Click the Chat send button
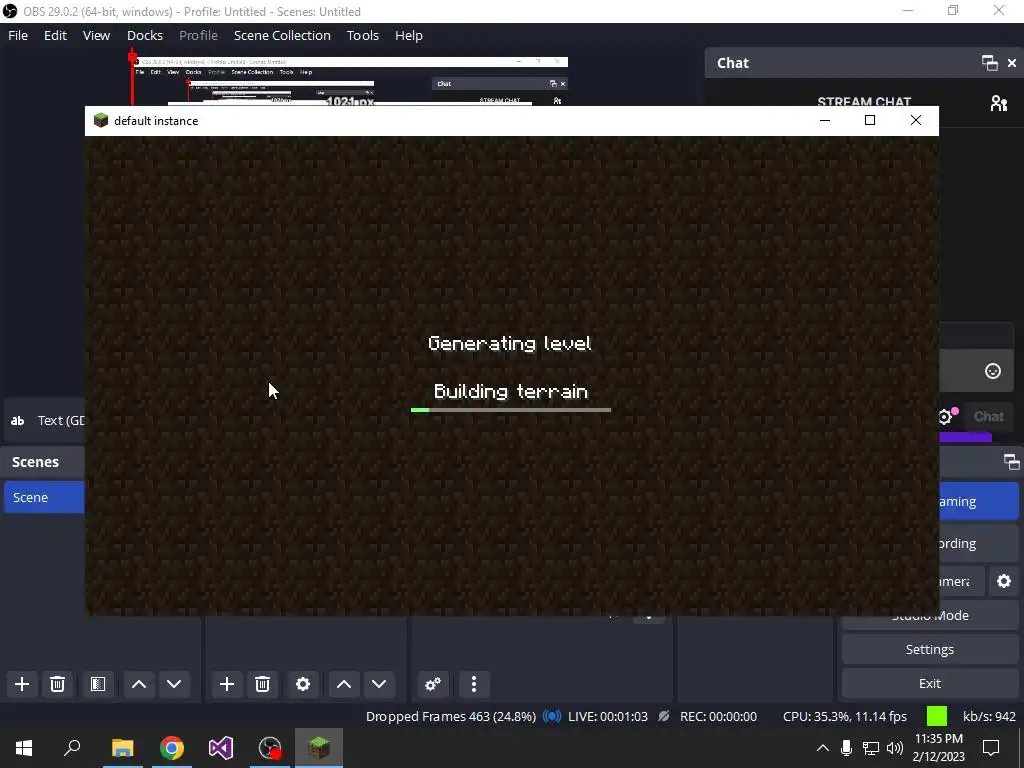The image size is (1024, 768). [x=989, y=416]
